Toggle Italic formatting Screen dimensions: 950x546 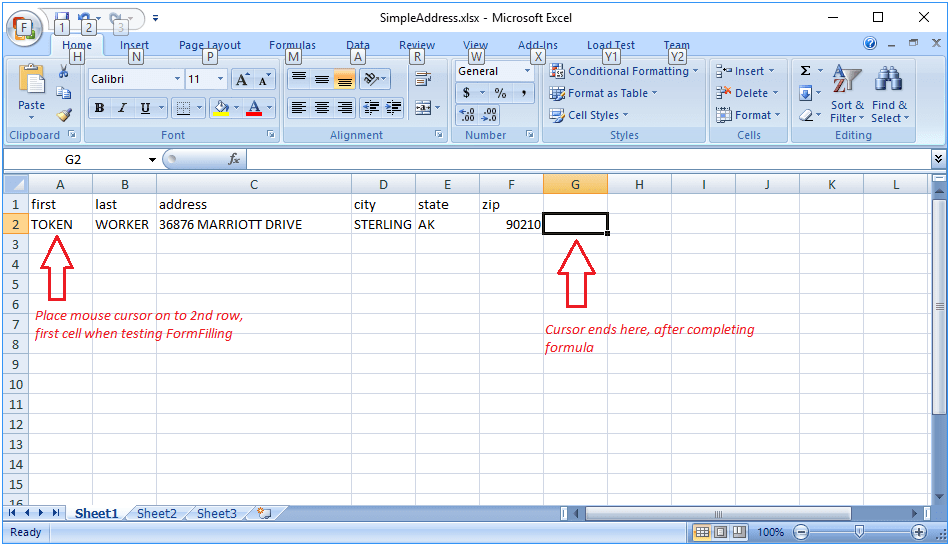point(122,108)
